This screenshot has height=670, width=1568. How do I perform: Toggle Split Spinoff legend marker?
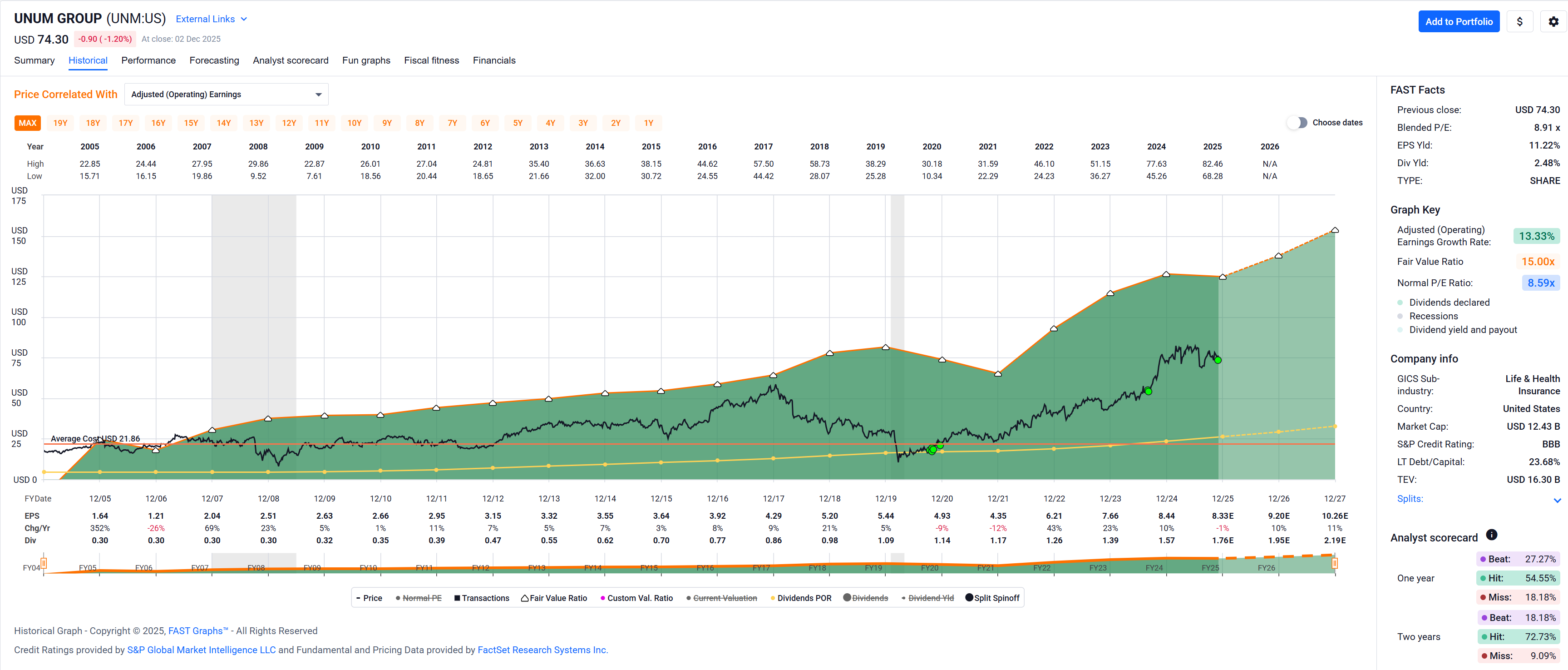969,597
